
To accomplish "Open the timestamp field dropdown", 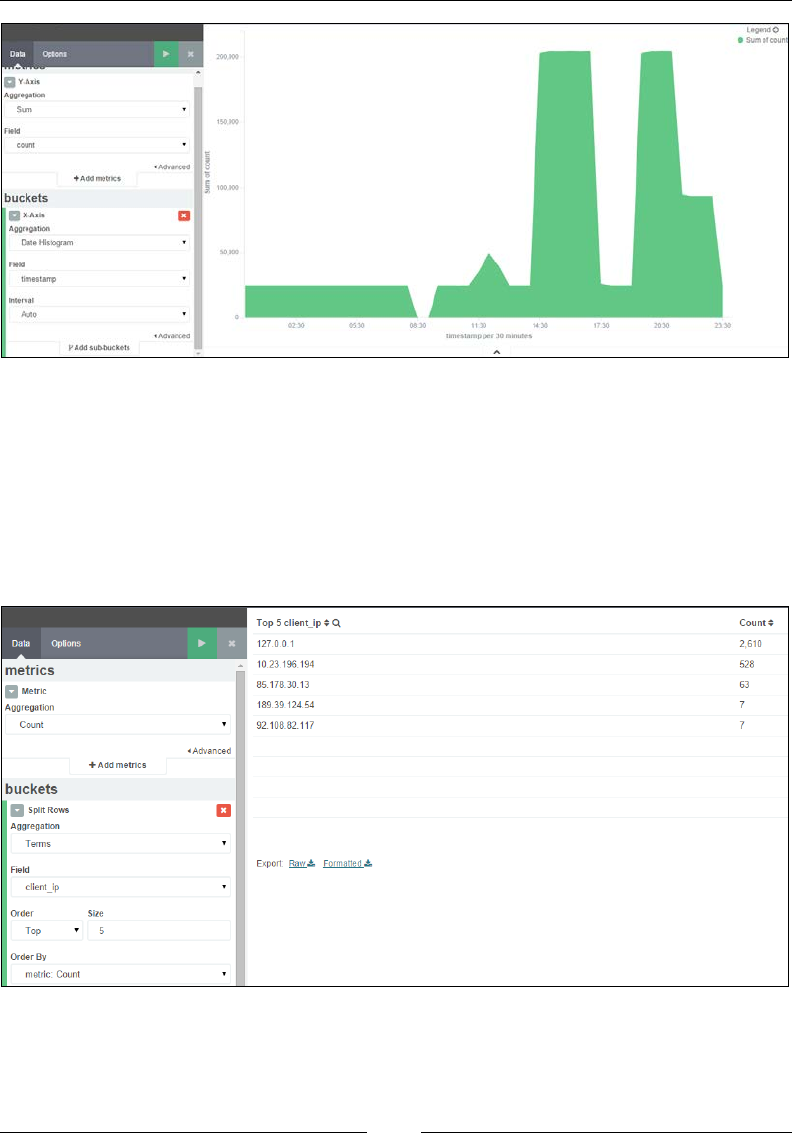I will [x=100, y=279].
